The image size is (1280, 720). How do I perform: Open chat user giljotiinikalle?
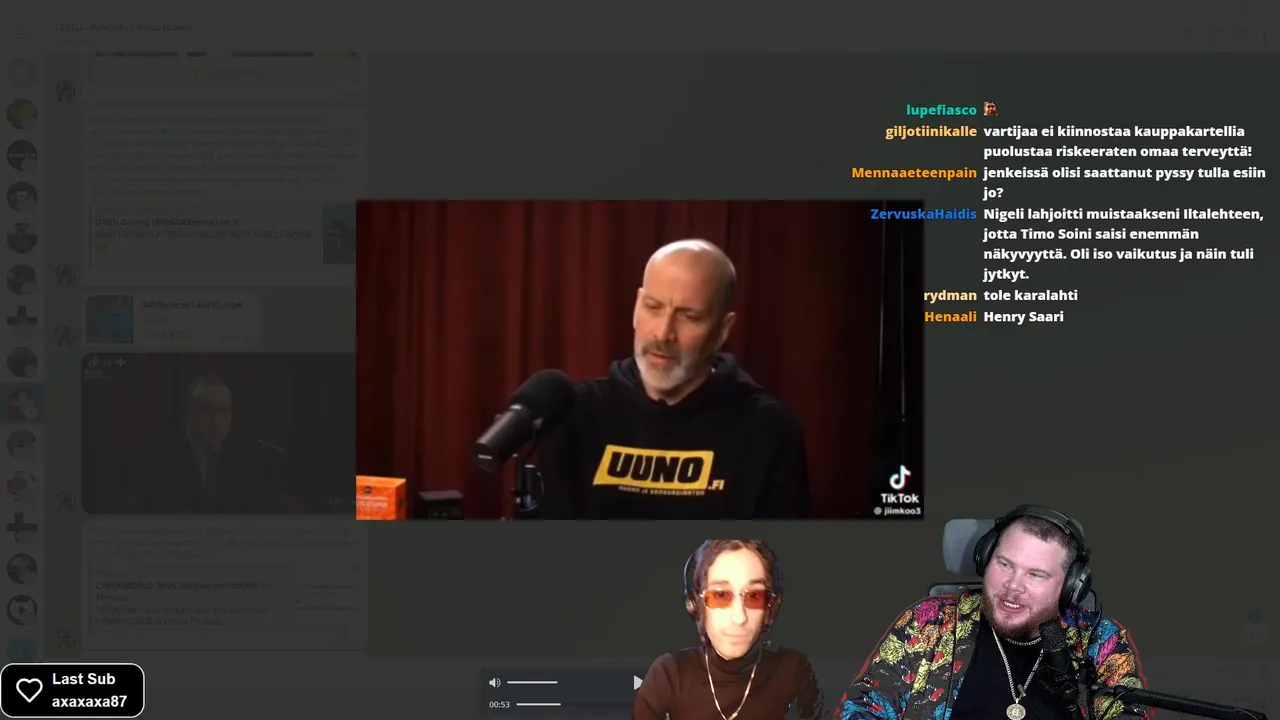tap(931, 131)
